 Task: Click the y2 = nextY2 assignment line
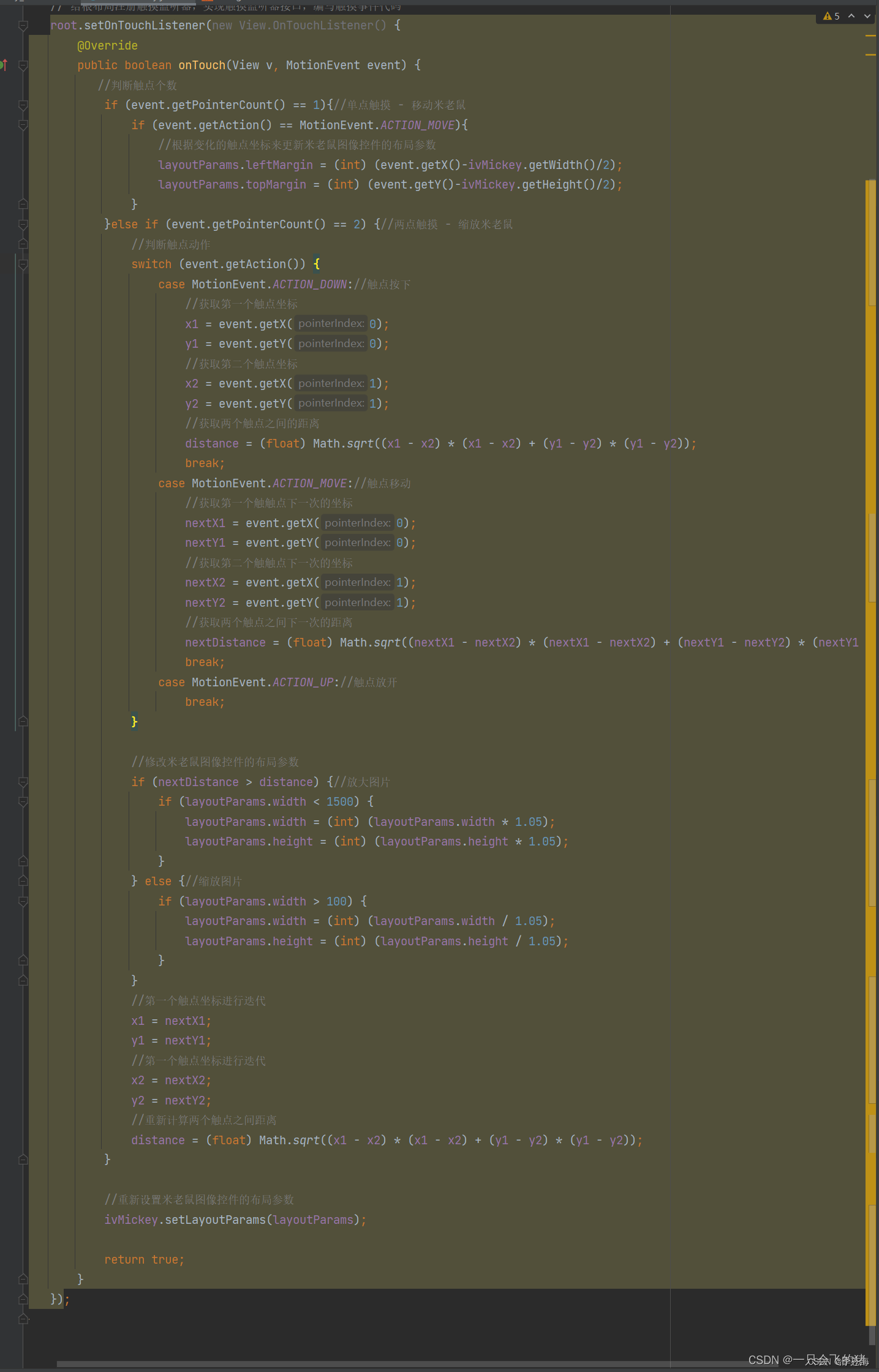pos(172,1100)
